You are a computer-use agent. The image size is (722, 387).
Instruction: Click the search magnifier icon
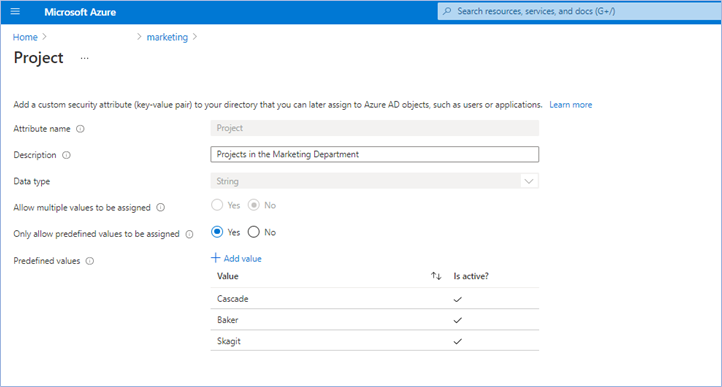(447, 12)
